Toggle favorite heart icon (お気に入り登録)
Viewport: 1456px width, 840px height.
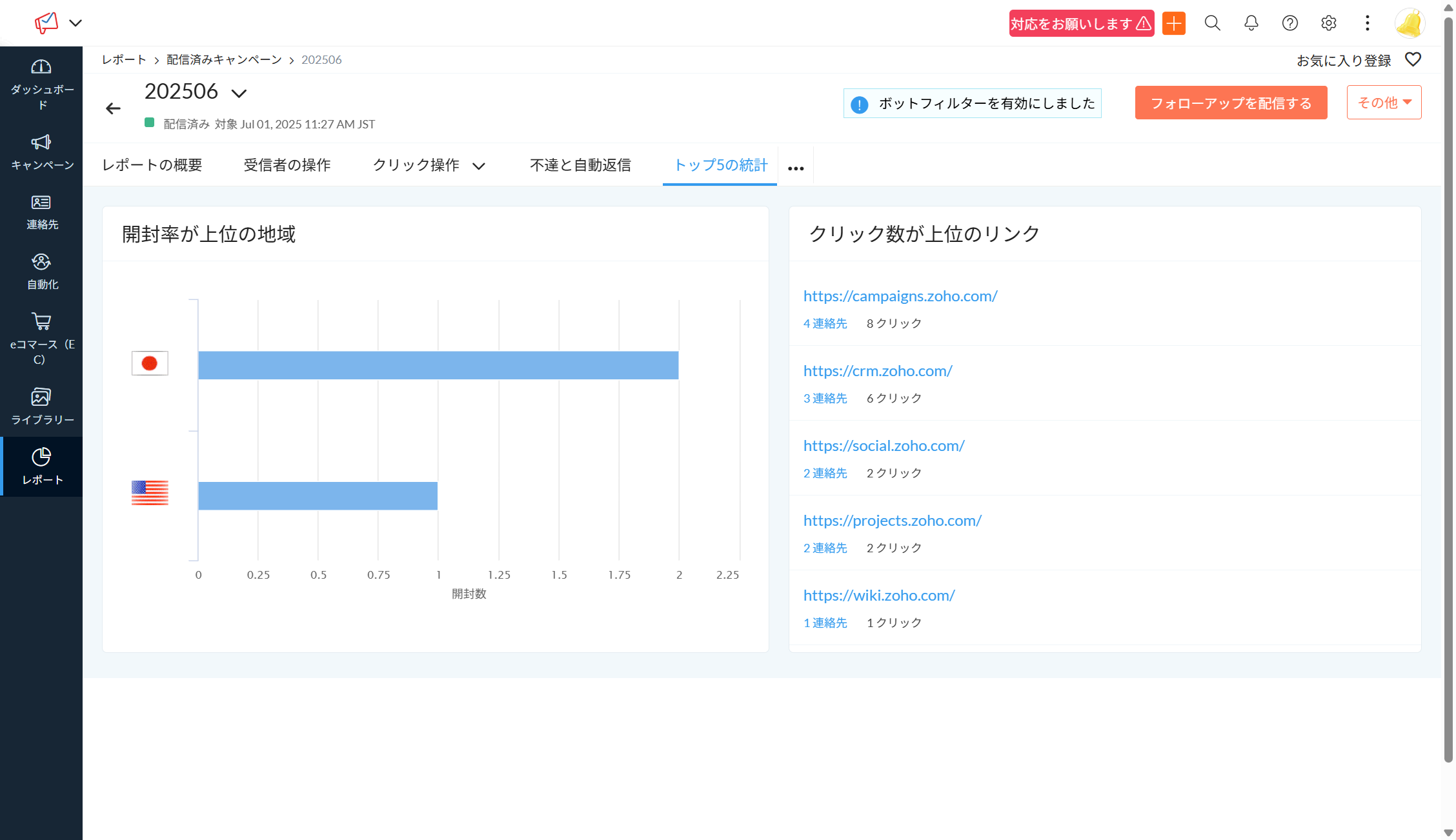point(1413,60)
